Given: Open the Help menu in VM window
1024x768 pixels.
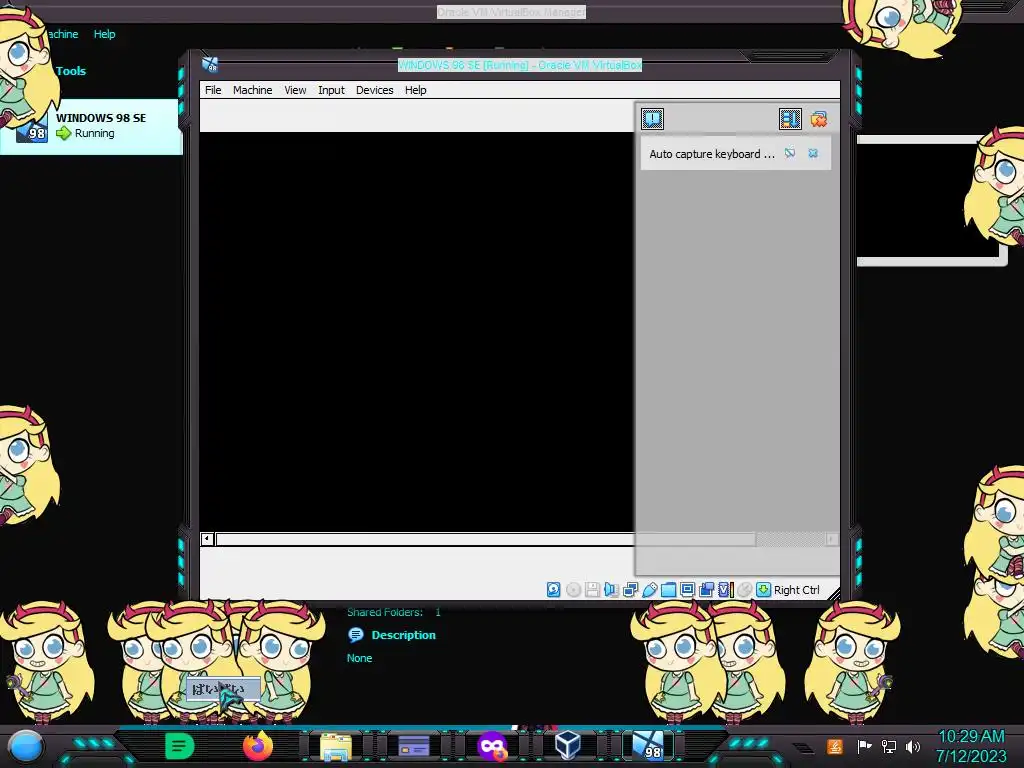Looking at the screenshot, I should point(415,90).
